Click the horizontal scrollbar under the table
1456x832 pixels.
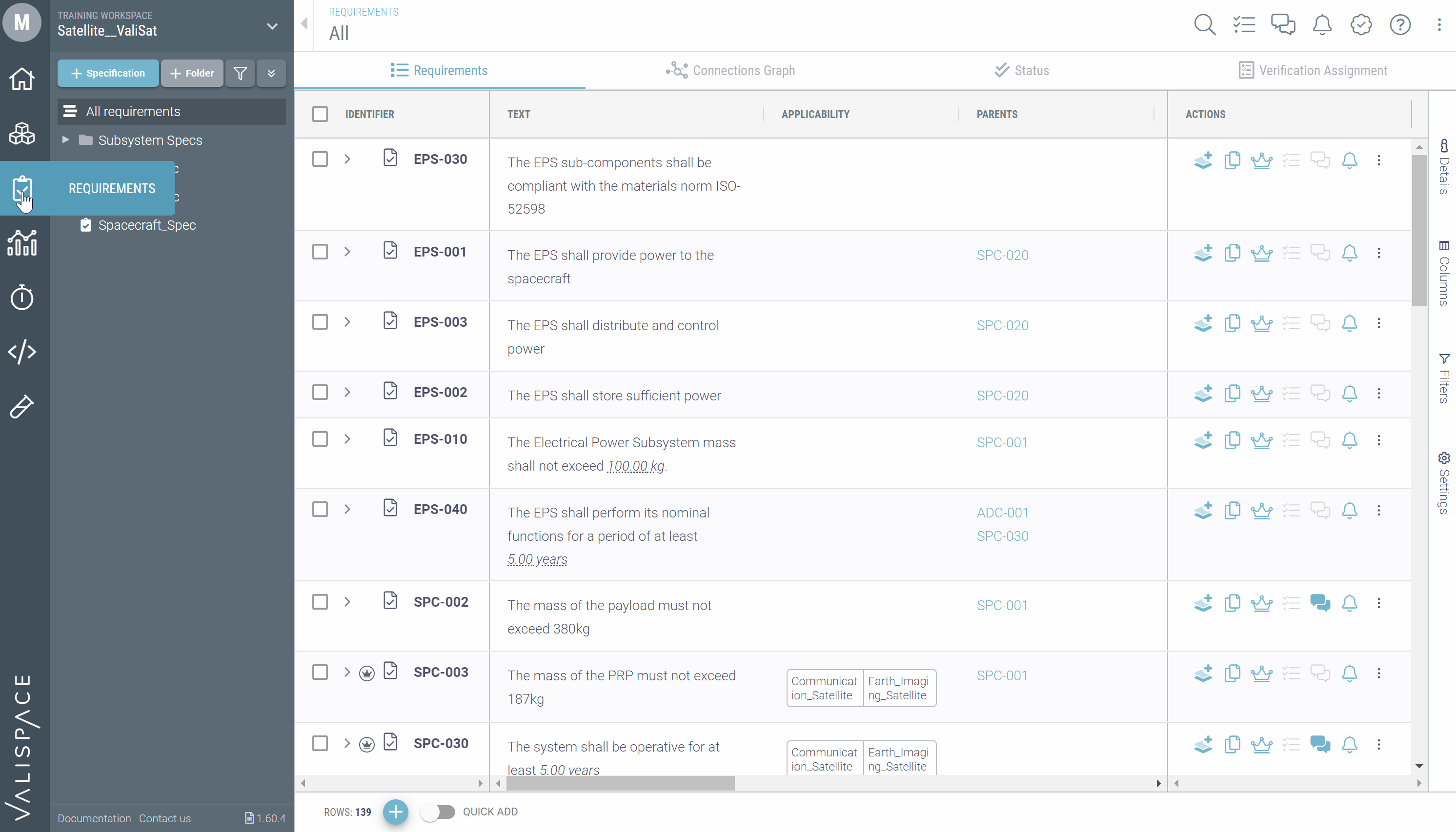620,783
